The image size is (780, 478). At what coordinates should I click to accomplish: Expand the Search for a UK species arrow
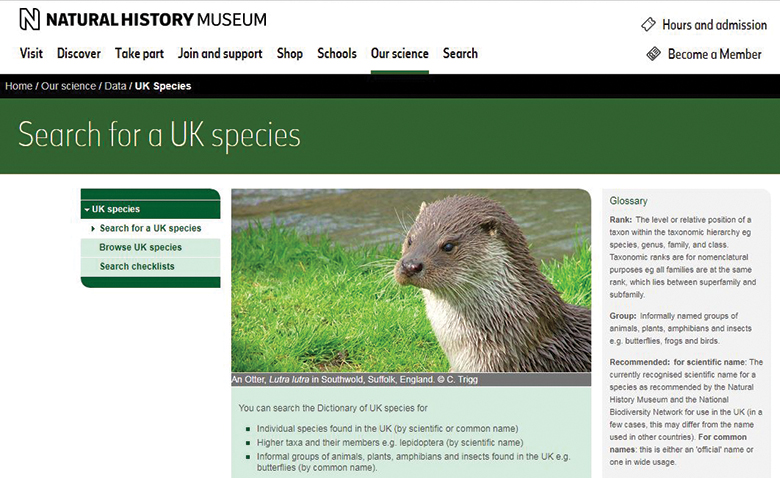pyautogui.click(x=92, y=229)
